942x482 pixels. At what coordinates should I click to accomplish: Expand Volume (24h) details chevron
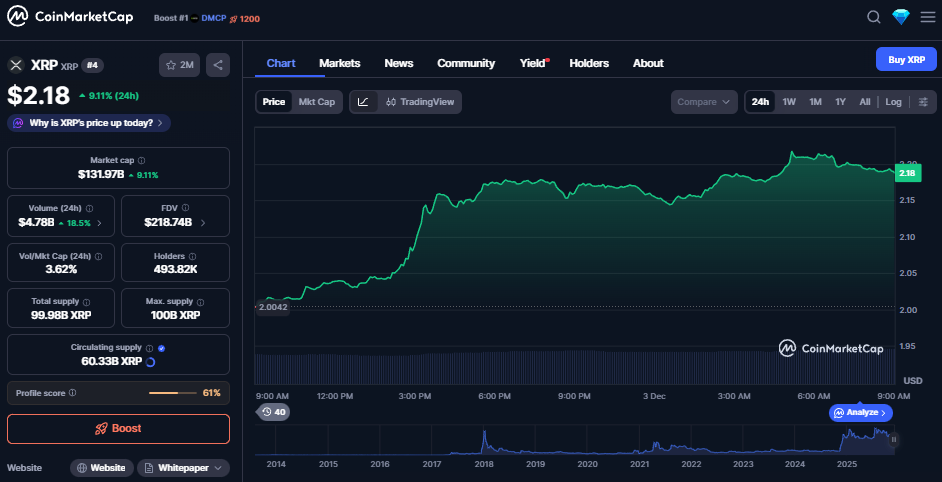(x=99, y=223)
